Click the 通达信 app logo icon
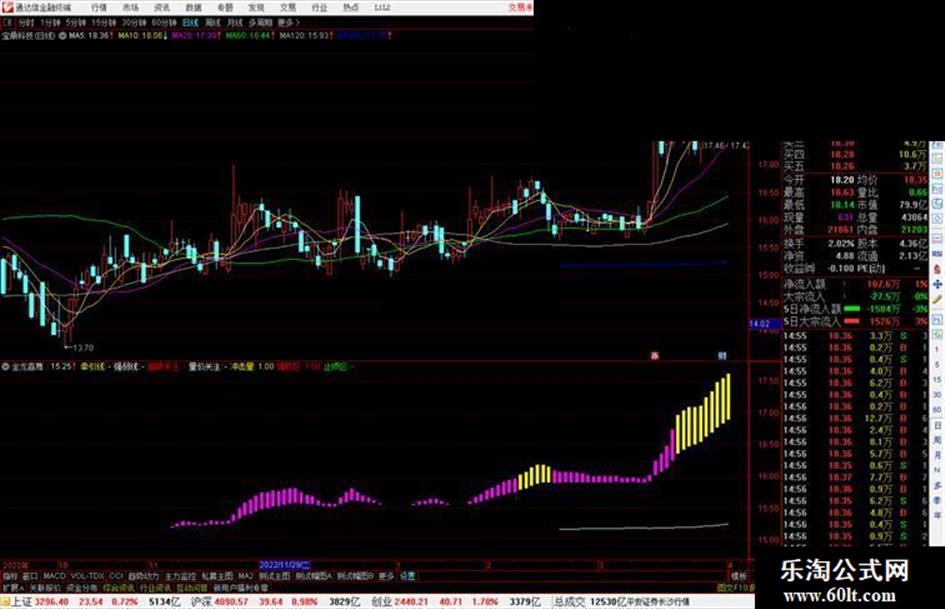Screen dimensions: 945x609 [8, 7]
